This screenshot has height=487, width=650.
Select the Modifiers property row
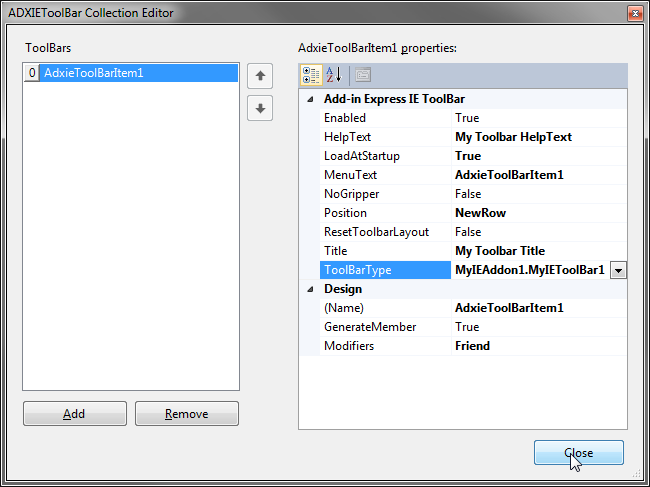(350, 346)
